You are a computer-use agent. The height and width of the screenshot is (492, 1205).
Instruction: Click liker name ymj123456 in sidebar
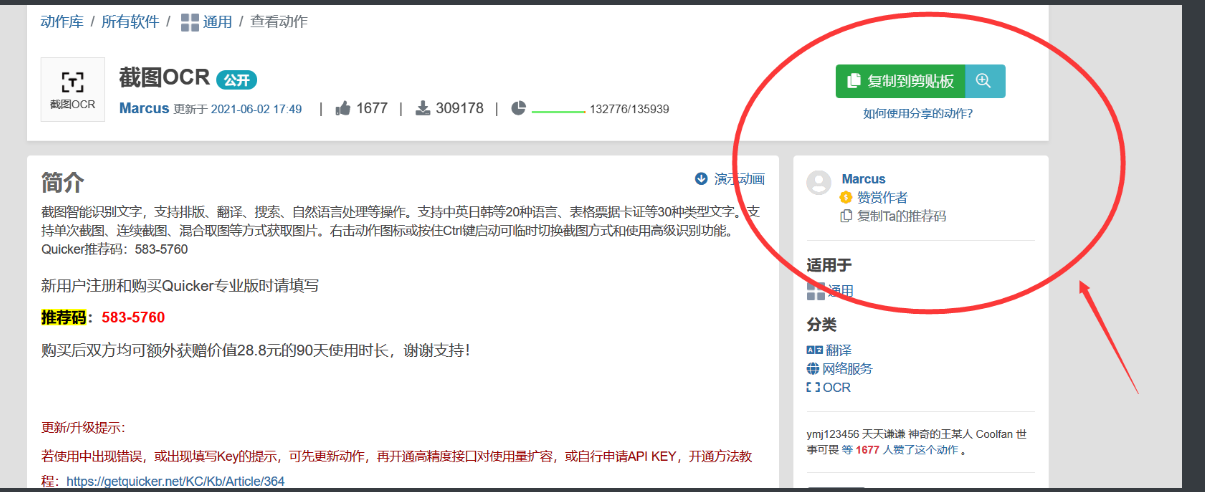835,434
